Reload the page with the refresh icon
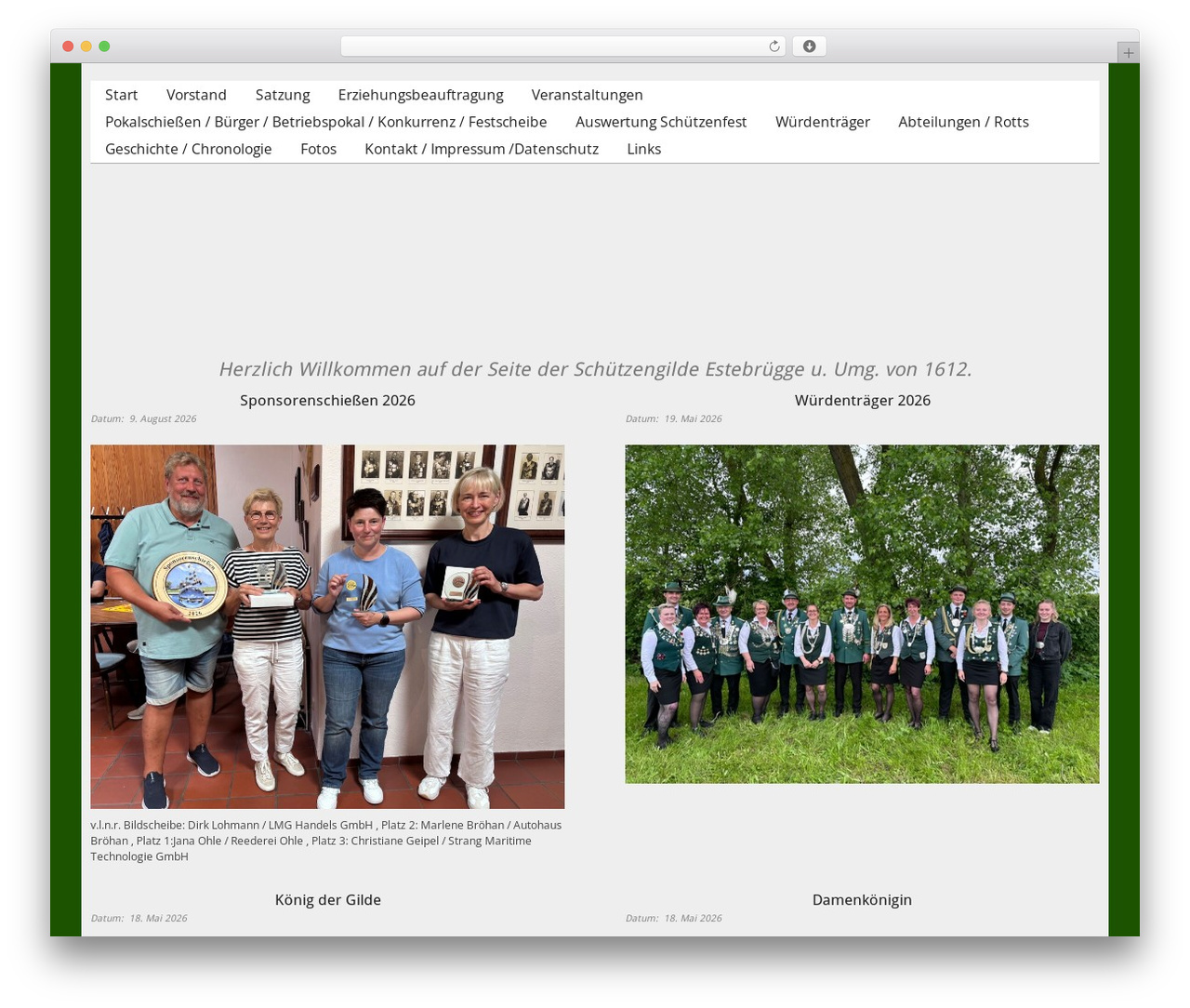 (774, 46)
